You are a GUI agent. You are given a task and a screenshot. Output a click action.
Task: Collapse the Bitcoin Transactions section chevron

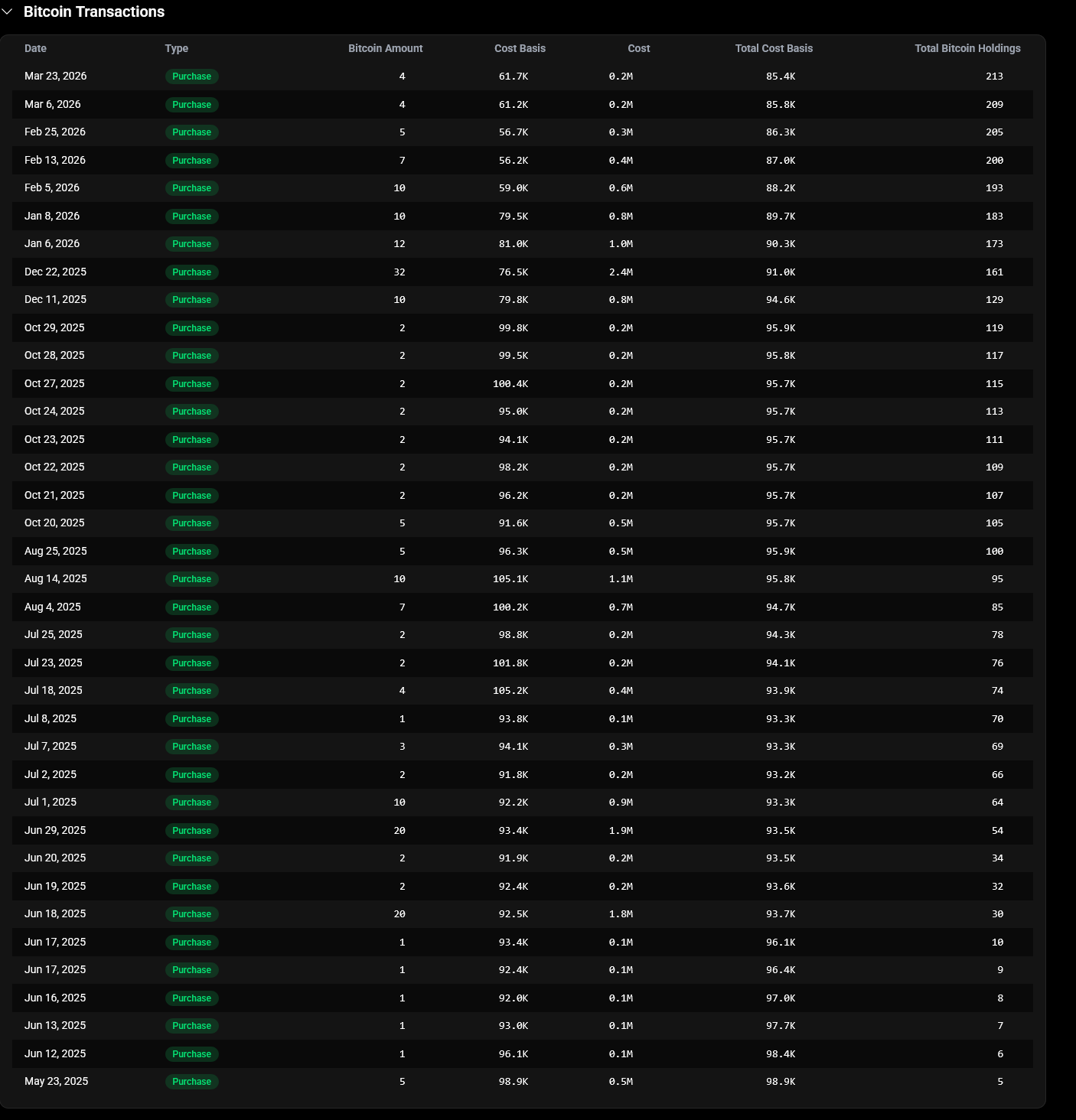tap(7, 11)
